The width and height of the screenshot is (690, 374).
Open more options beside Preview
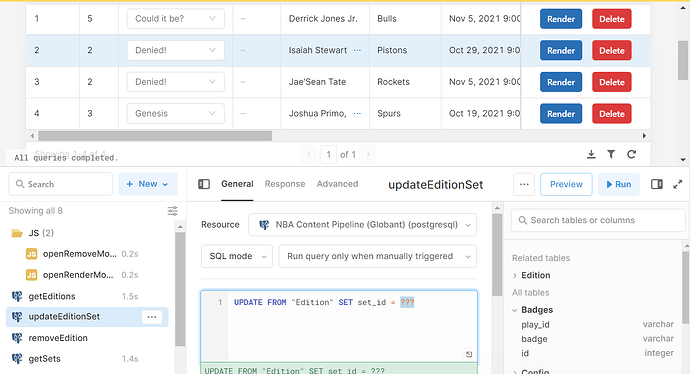(524, 184)
